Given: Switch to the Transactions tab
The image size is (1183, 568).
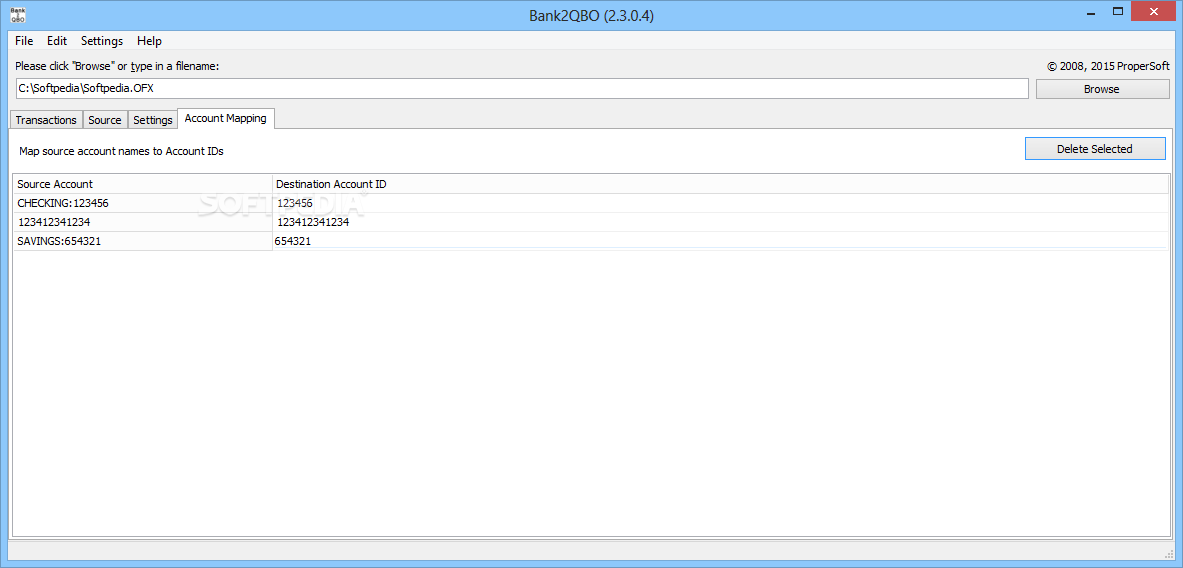Looking at the screenshot, I should click(x=46, y=120).
